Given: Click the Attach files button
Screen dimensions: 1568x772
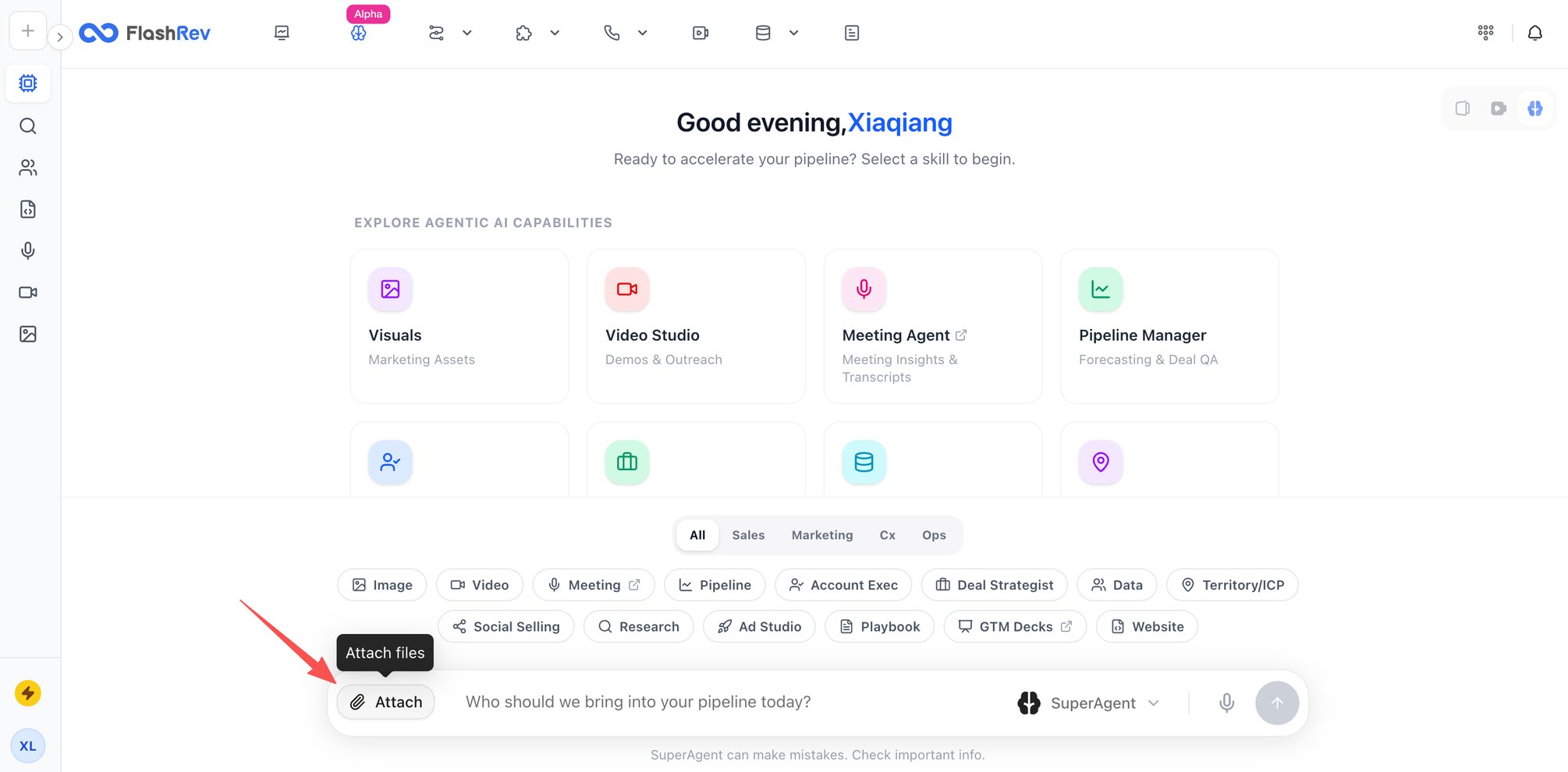Looking at the screenshot, I should [x=386, y=702].
